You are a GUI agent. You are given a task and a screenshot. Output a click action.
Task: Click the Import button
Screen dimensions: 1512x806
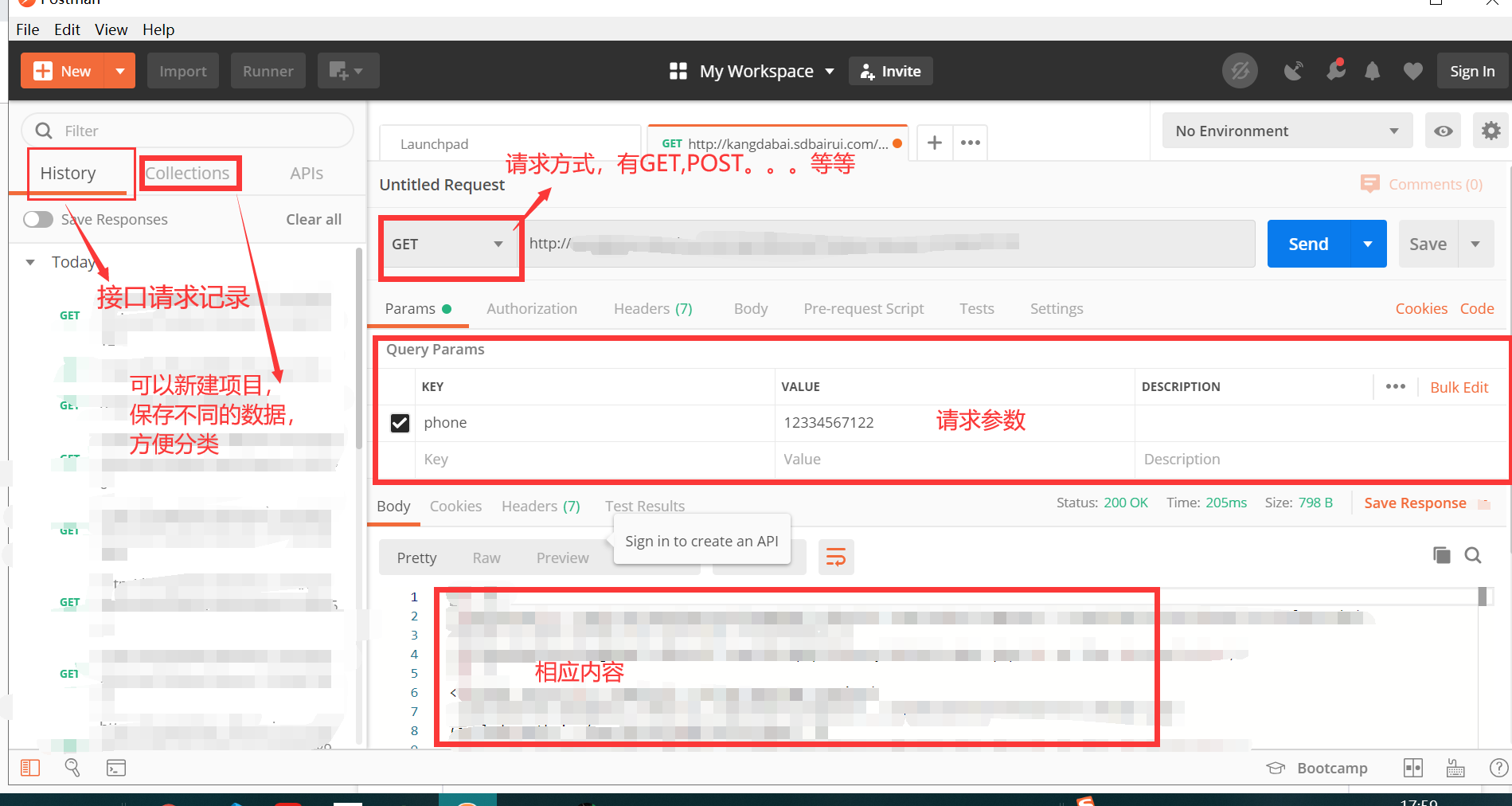183,71
